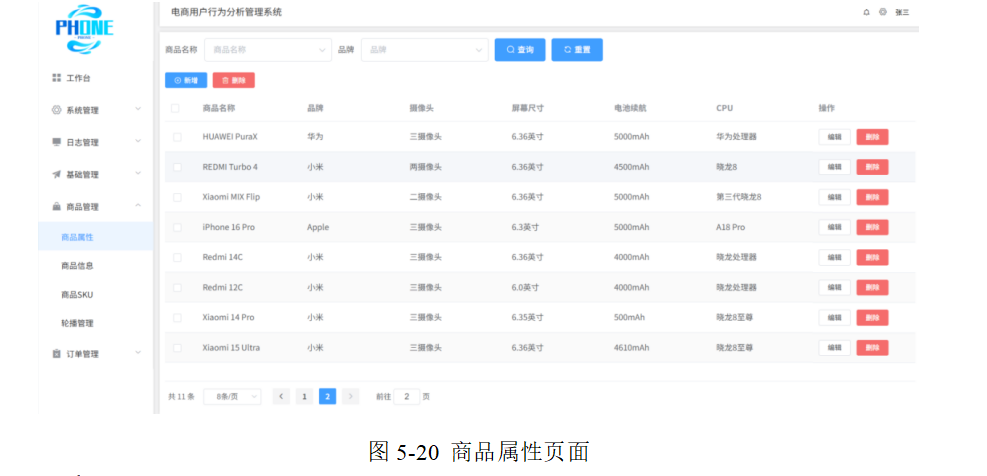Expand the 系统管理 menu chevron
Image resolution: width=987 pixels, height=476 pixels.
click(x=138, y=109)
